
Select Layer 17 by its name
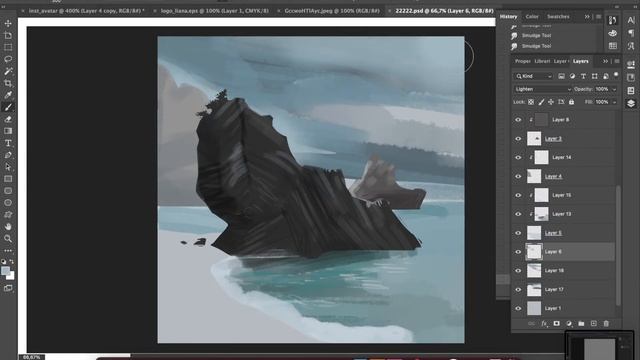[x=554, y=289]
